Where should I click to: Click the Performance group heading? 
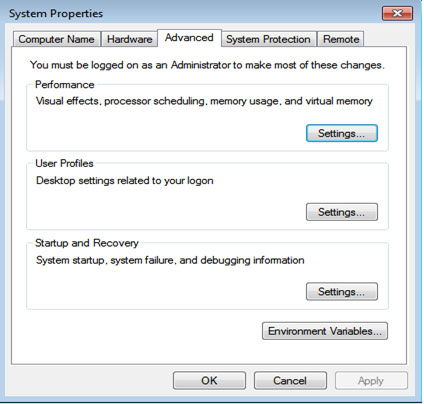click(x=65, y=84)
